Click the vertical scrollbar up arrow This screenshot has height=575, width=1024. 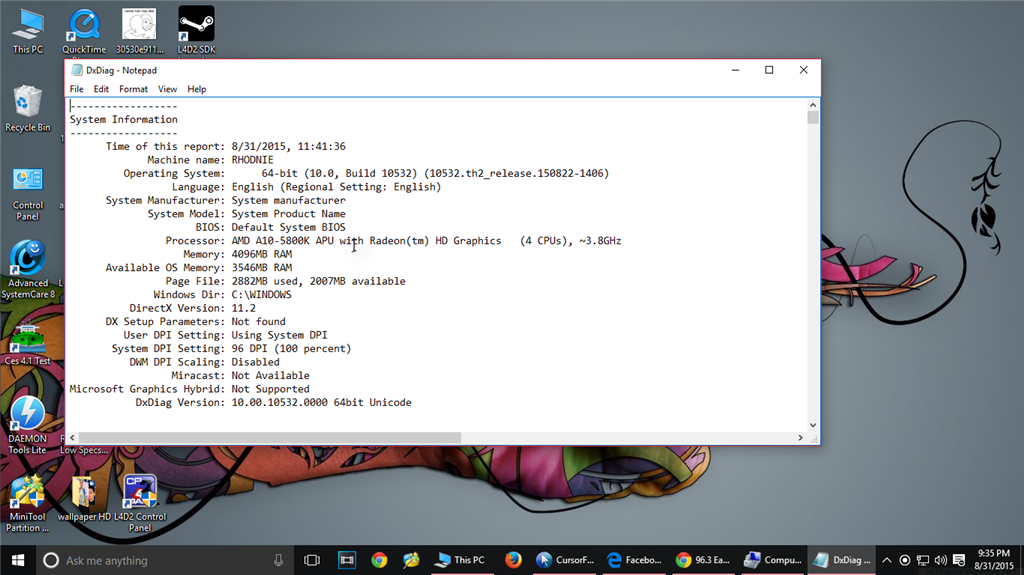(x=813, y=105)
